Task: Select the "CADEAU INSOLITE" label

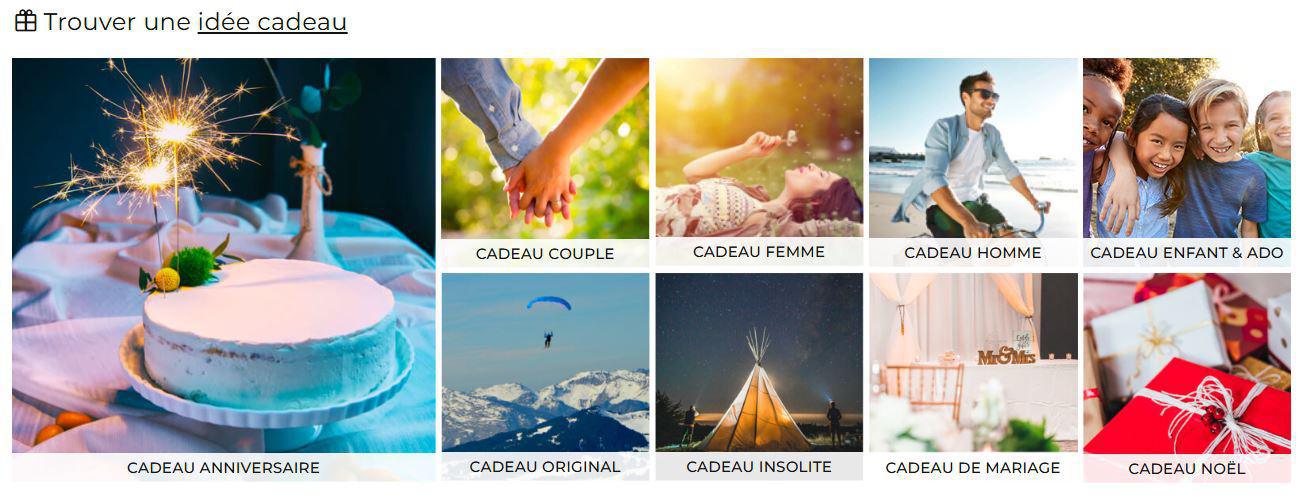Action: (x=759, y=467)
